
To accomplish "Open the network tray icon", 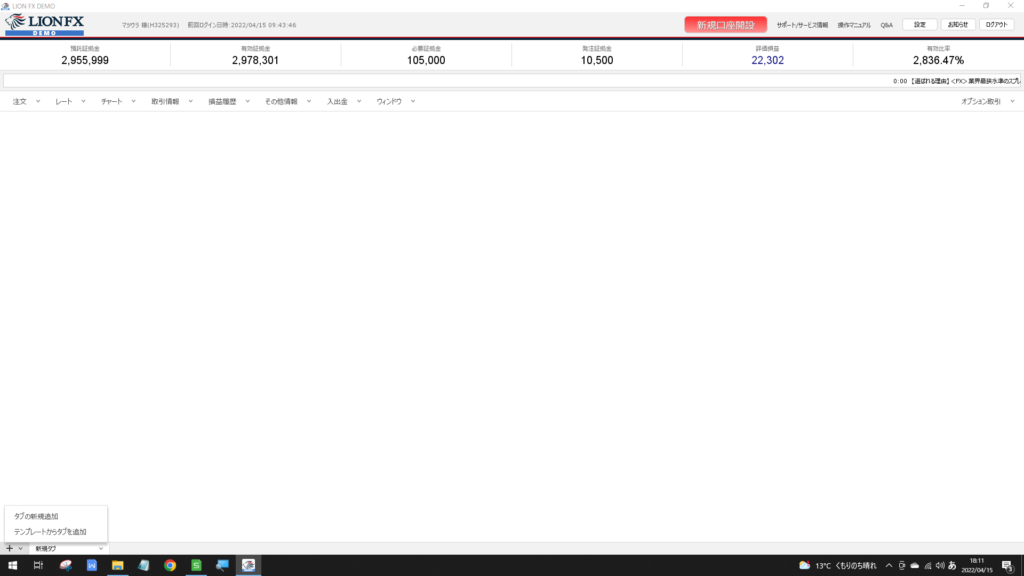I will [927, 566].
